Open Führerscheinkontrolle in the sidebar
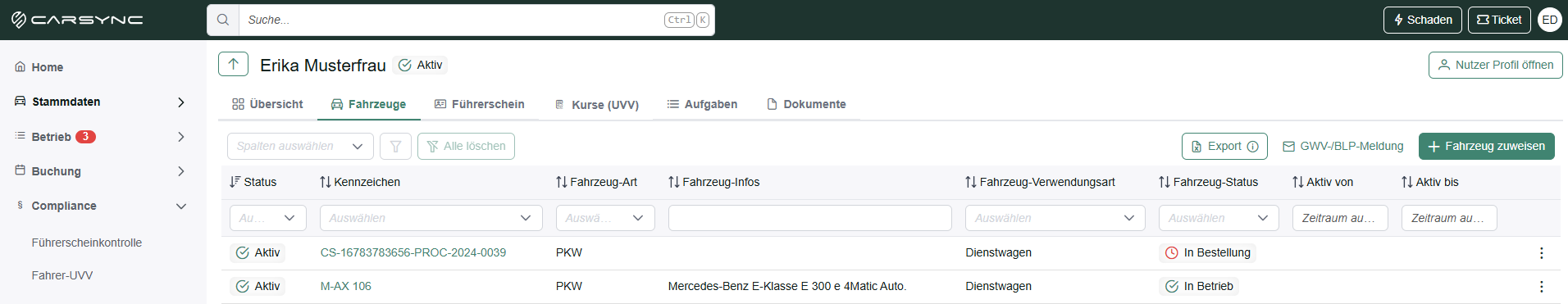 click(87, 243)
